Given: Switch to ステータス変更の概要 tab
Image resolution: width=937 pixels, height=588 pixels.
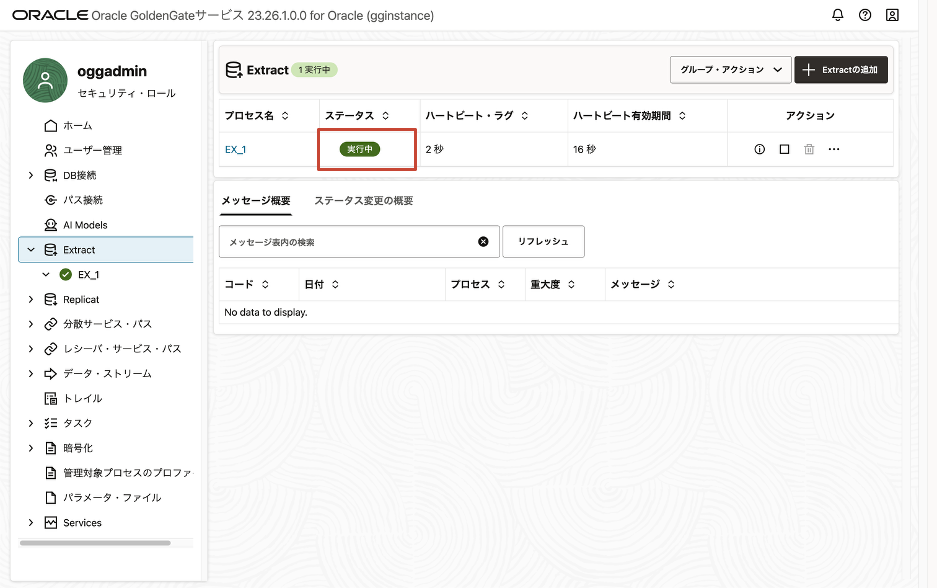Looking at the screenshot, I should [x=363, y=201].
